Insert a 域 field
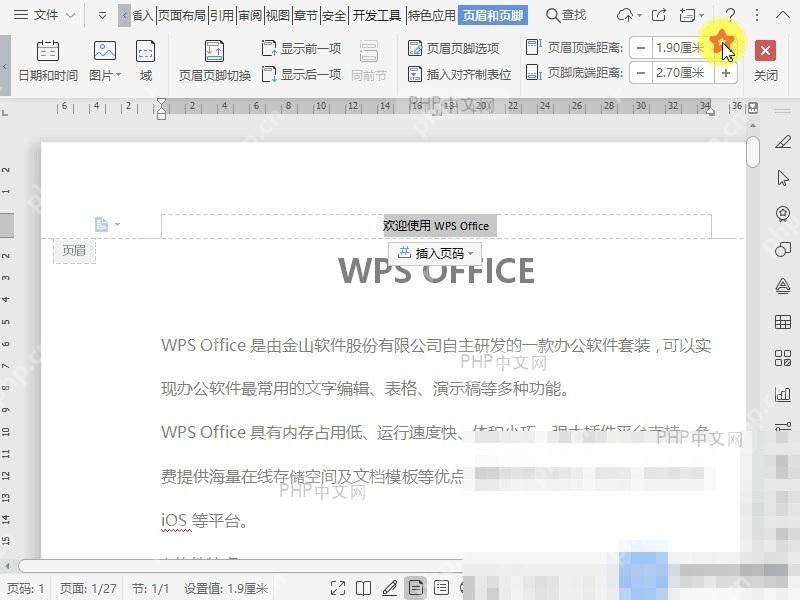800x600 pixels. (145, 61)
